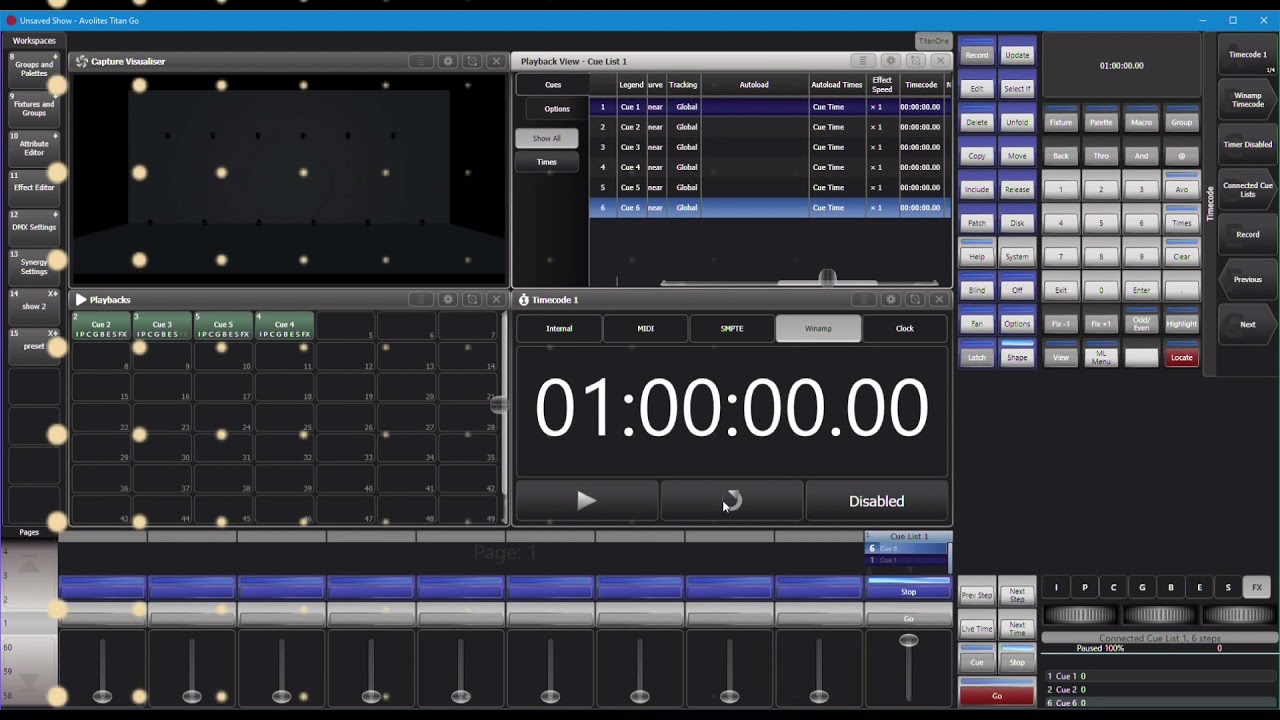Click the first playback fader handle
This screenshot has height=720, width=1280.
102,696
